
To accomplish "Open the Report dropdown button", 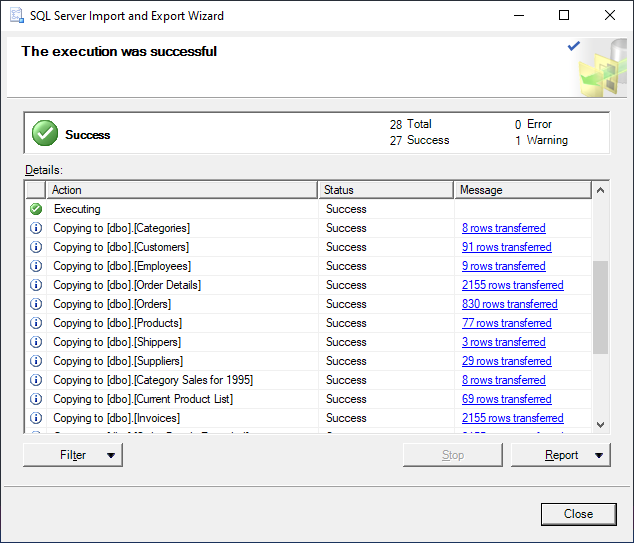I will 561,455.
